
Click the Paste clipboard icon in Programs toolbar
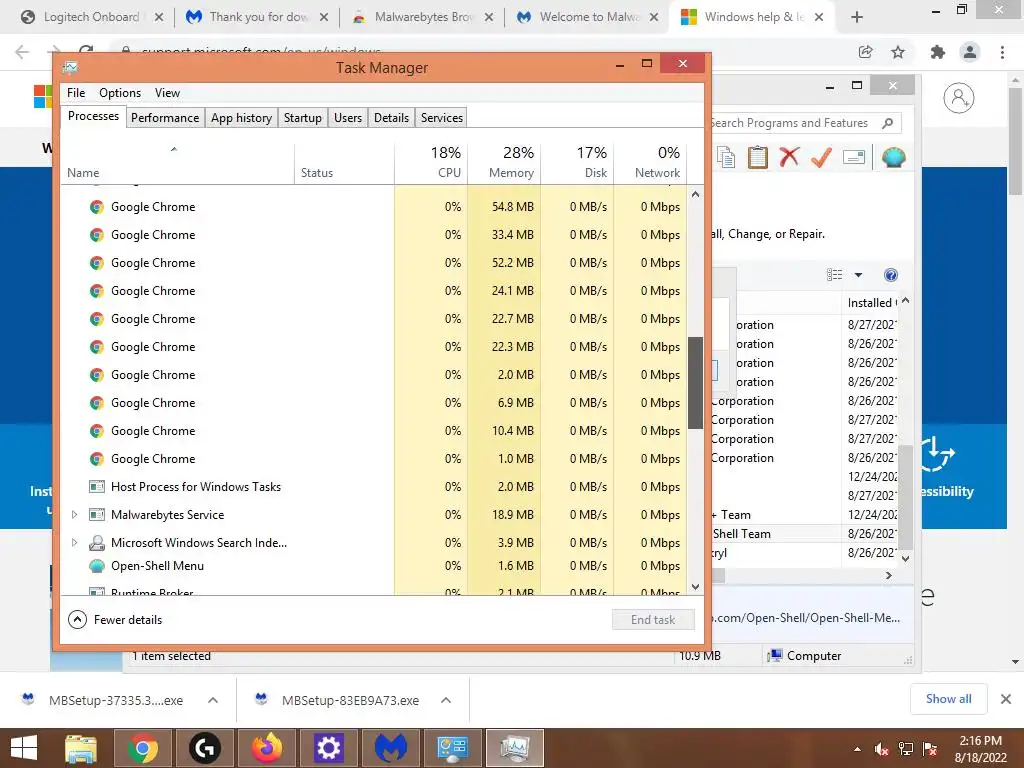pos(758,157)
